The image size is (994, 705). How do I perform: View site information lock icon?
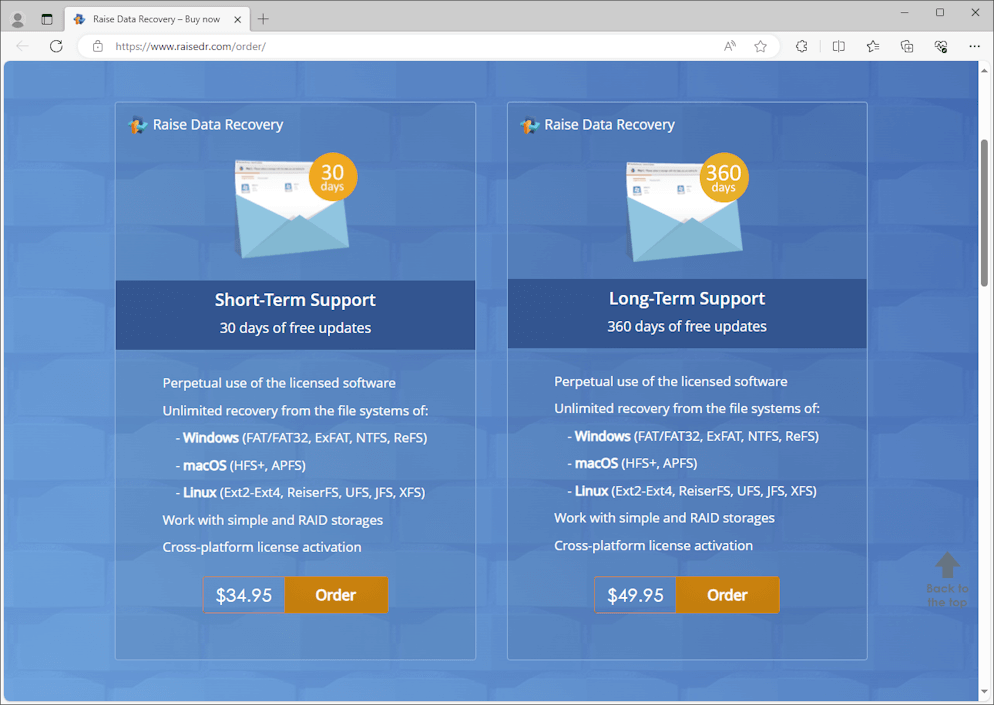pyautogui.click(x=98, y=46)
